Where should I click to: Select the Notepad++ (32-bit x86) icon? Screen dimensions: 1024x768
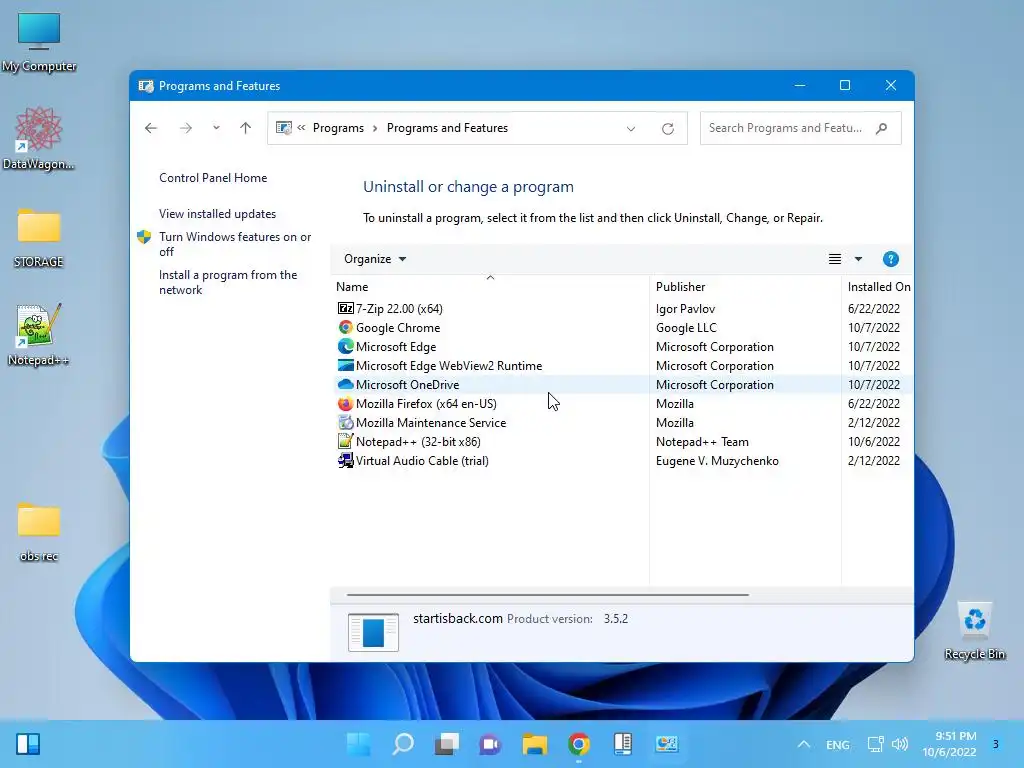coord(345,441)
